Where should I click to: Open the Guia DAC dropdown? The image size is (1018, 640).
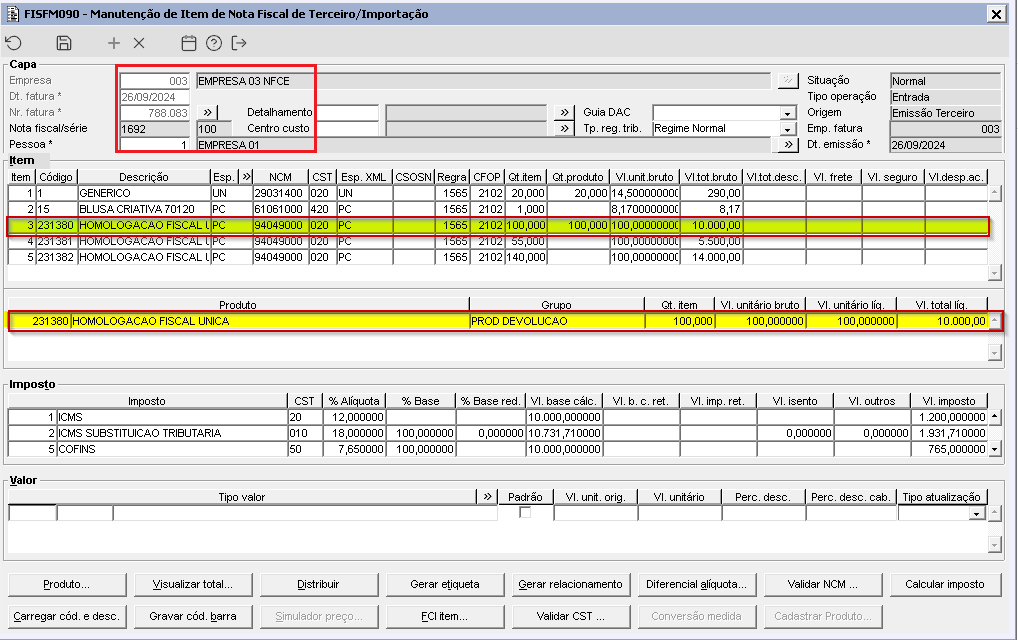(788, 113)
